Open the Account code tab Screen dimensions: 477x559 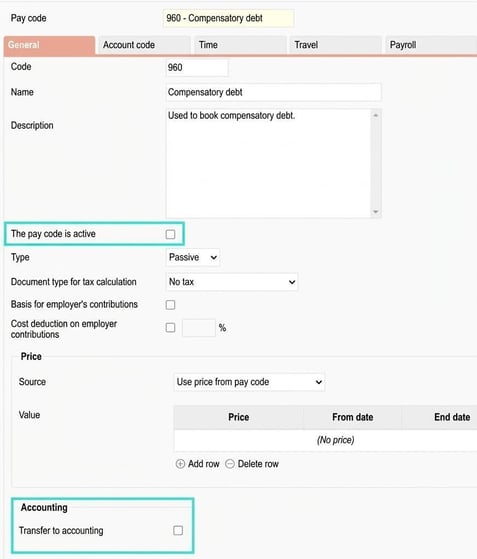coord(144,45)
